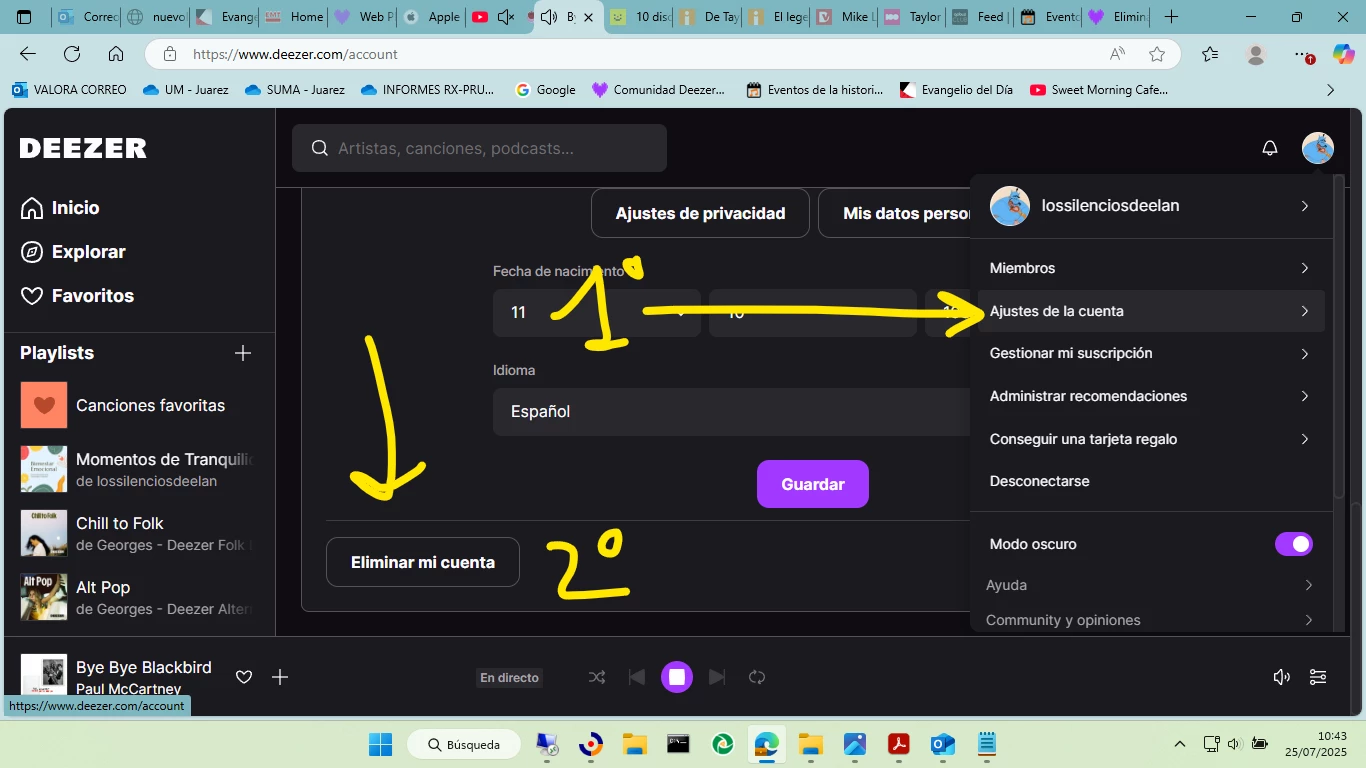Toggle shuffle in the player bar
1366x768 pixels.
point(597,677)
